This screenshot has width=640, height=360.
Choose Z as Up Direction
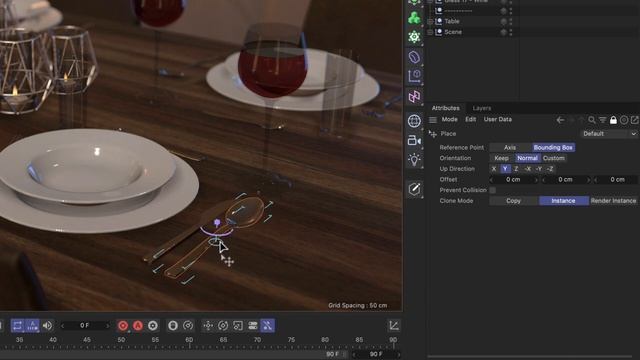point(516,169)
